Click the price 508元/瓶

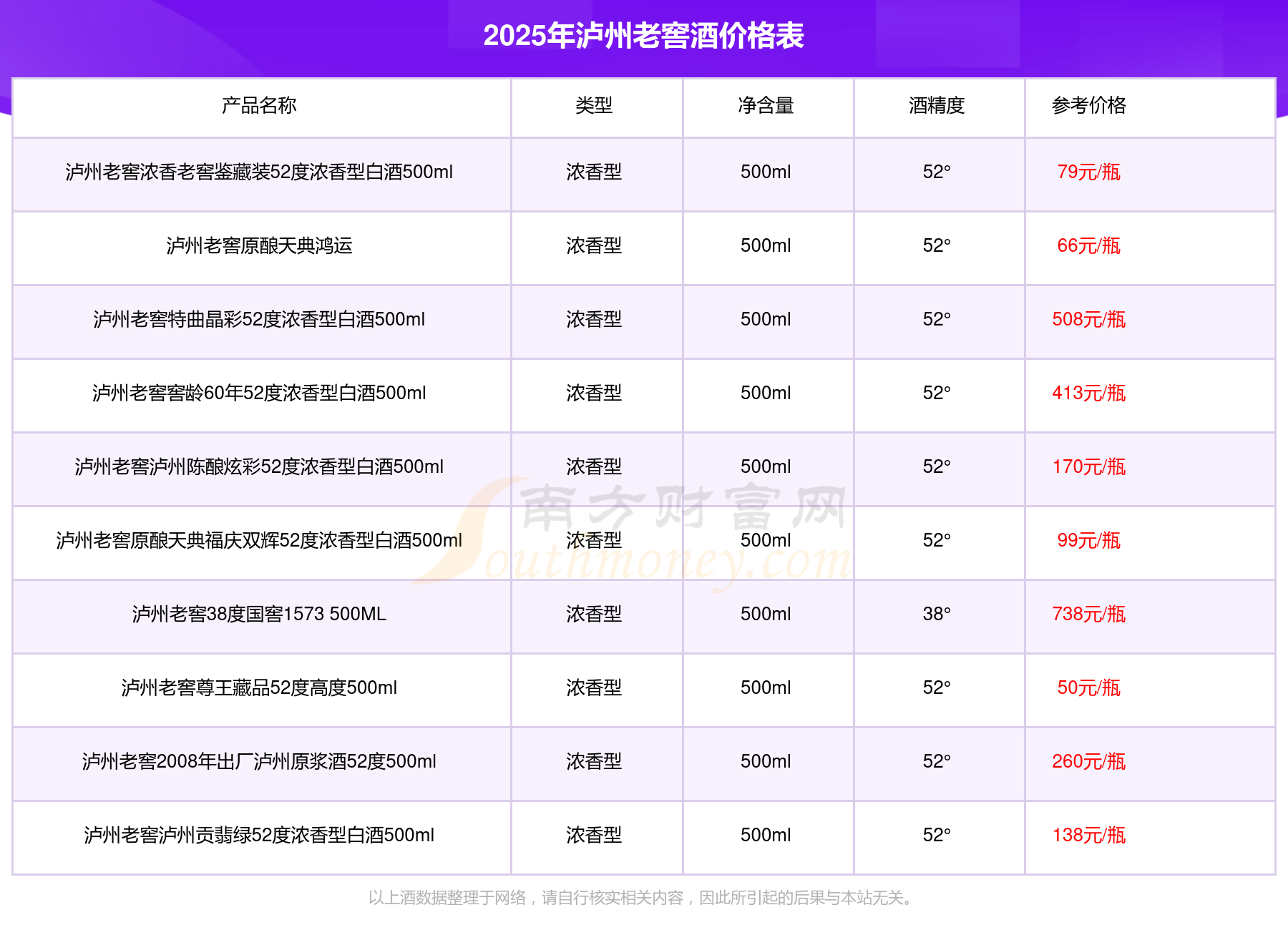point(1088,319)
